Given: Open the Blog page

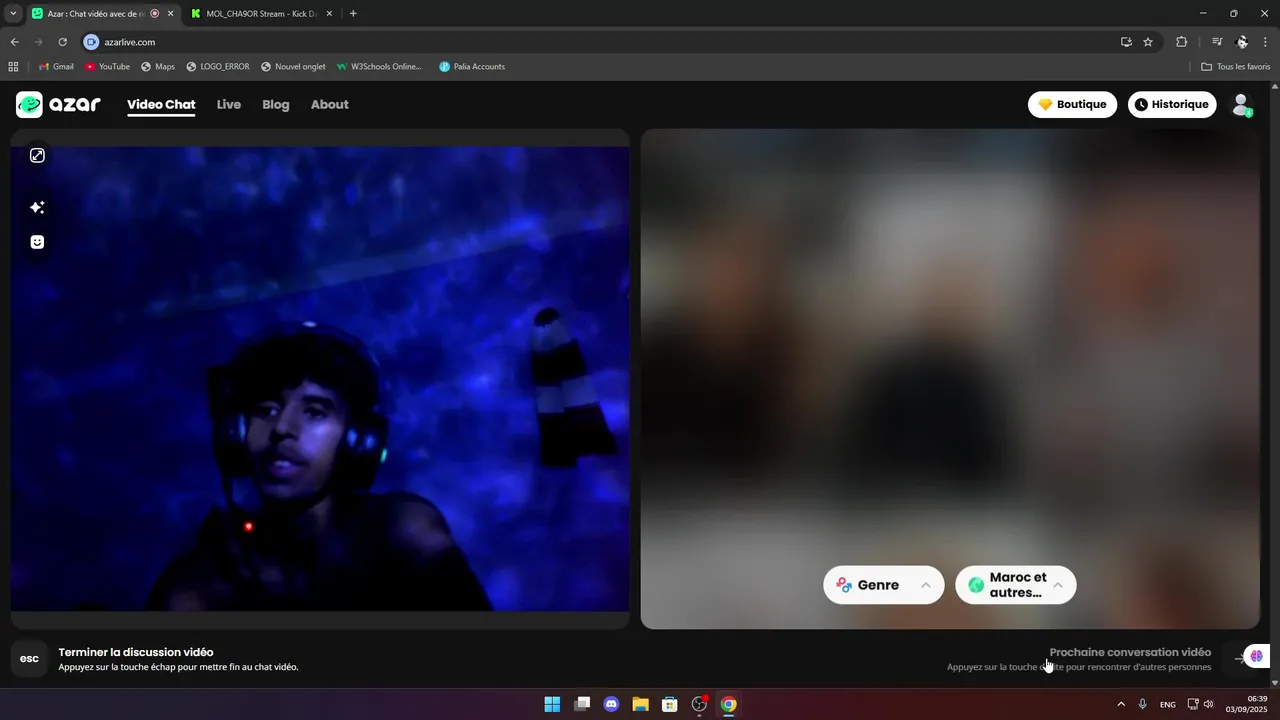Looking at the screenshot, I should coord(276,104).
